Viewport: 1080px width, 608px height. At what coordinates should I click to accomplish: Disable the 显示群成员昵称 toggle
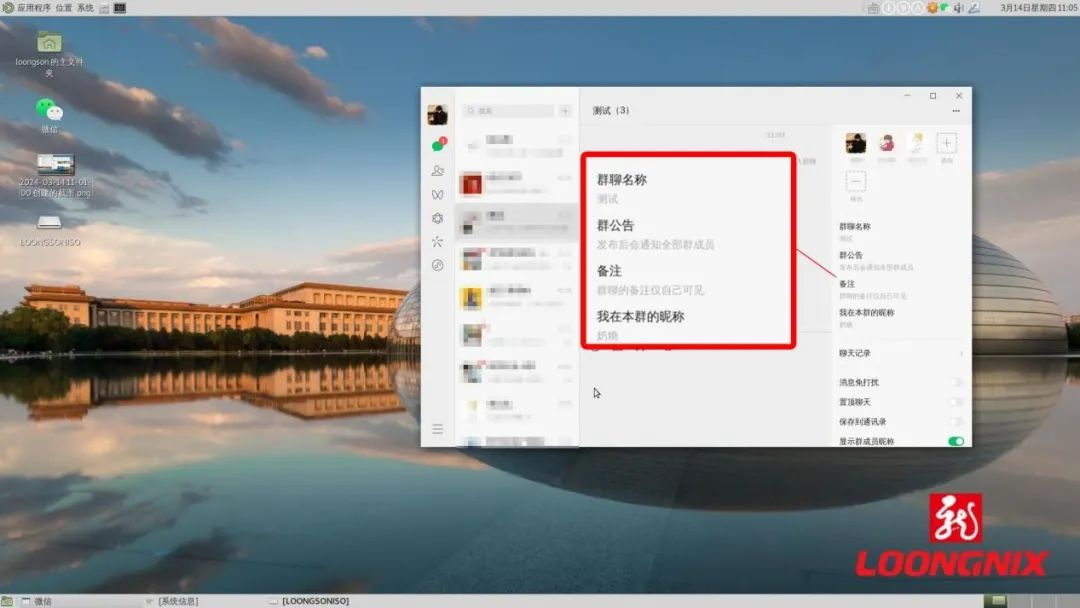point(957,441)
